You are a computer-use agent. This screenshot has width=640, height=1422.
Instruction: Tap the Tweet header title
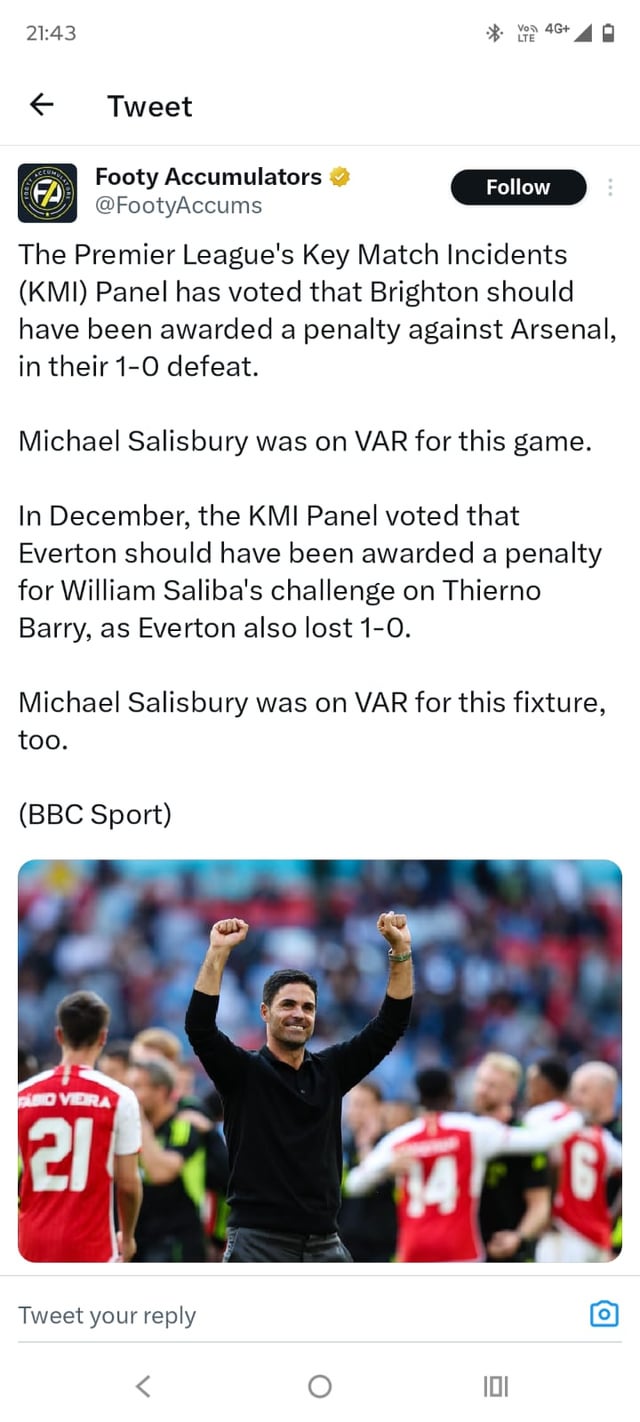(150, 106)
